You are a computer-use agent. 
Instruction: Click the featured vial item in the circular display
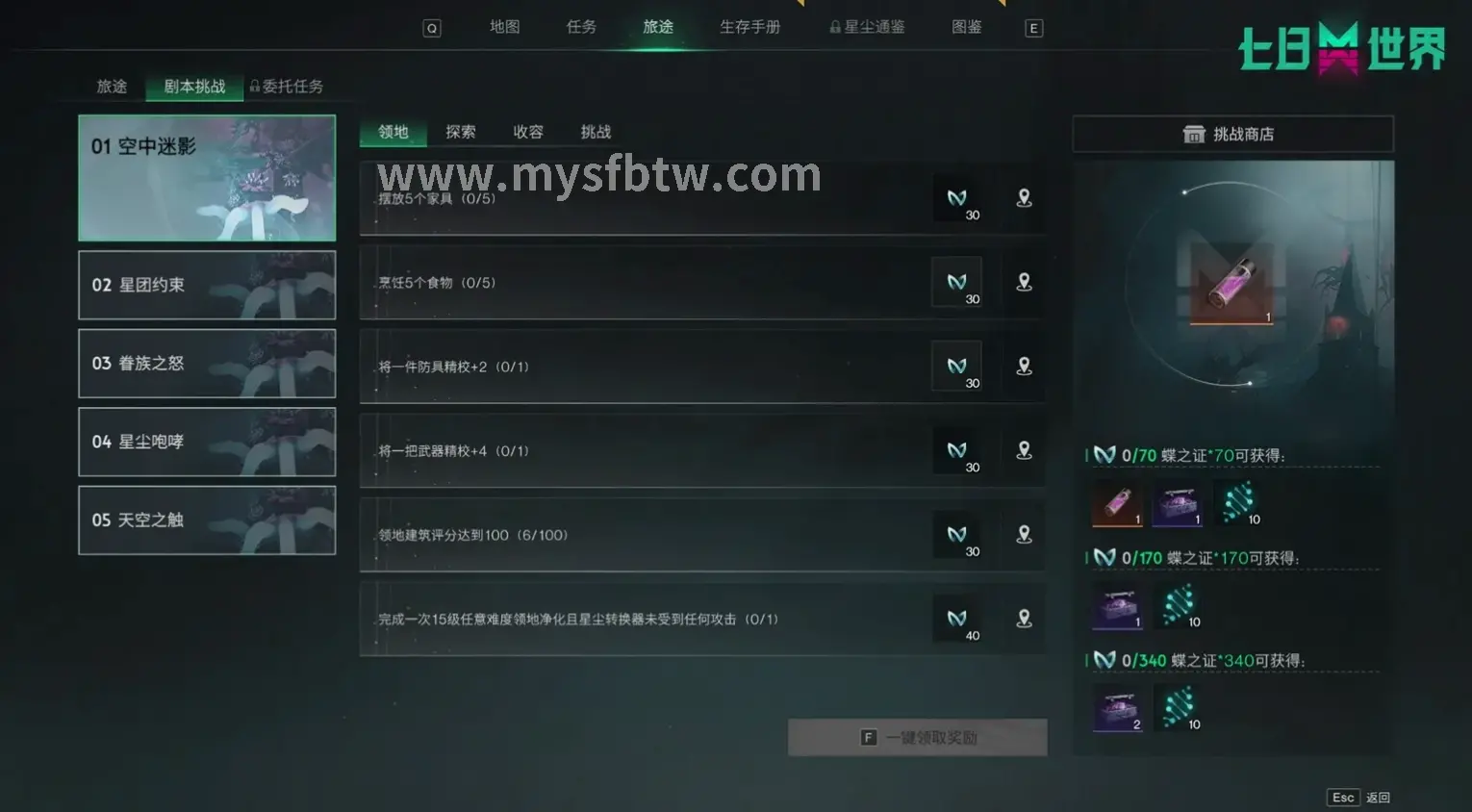click(x=1231, y=285)
